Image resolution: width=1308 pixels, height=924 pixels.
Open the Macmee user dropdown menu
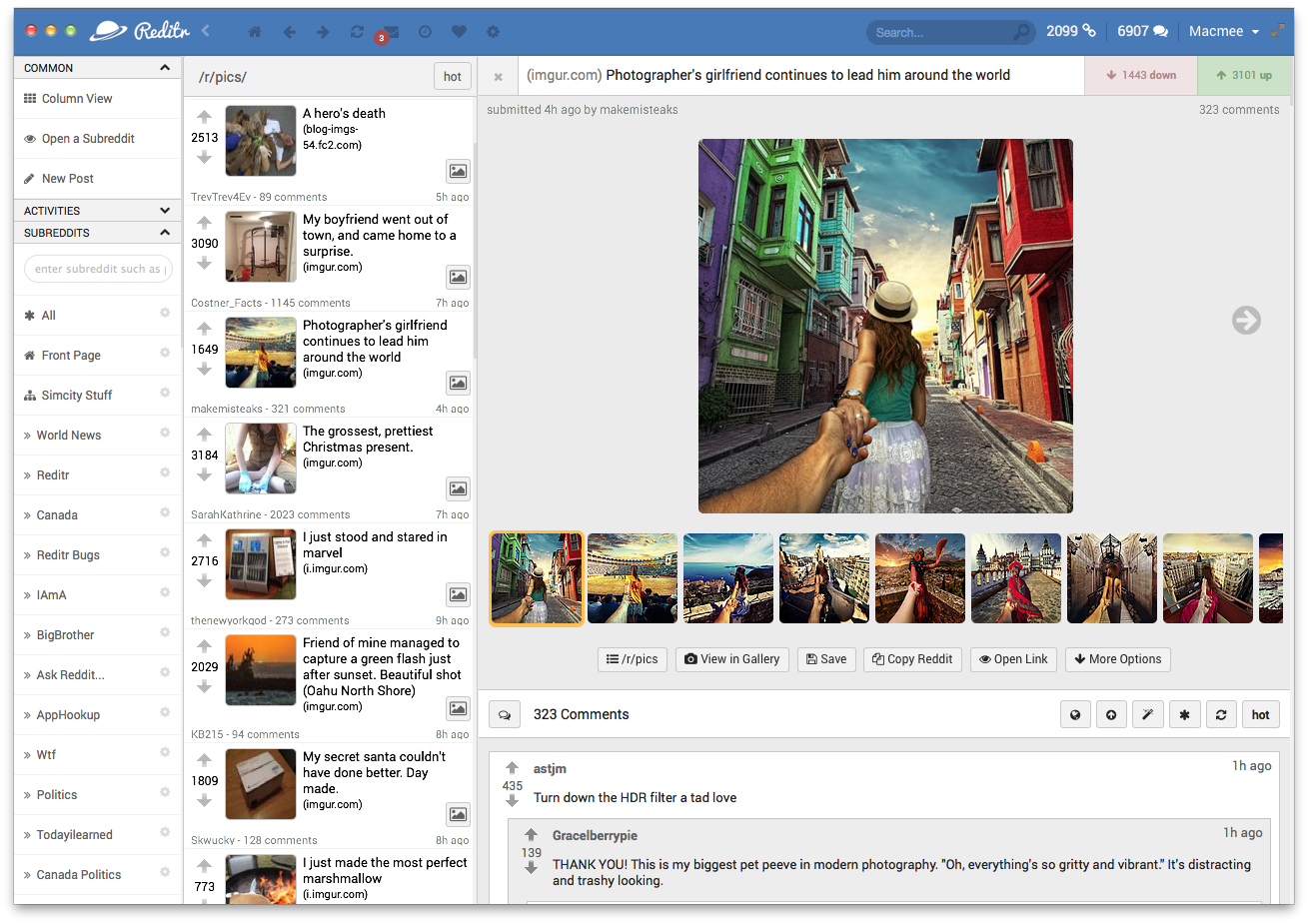click(1223, 32)
